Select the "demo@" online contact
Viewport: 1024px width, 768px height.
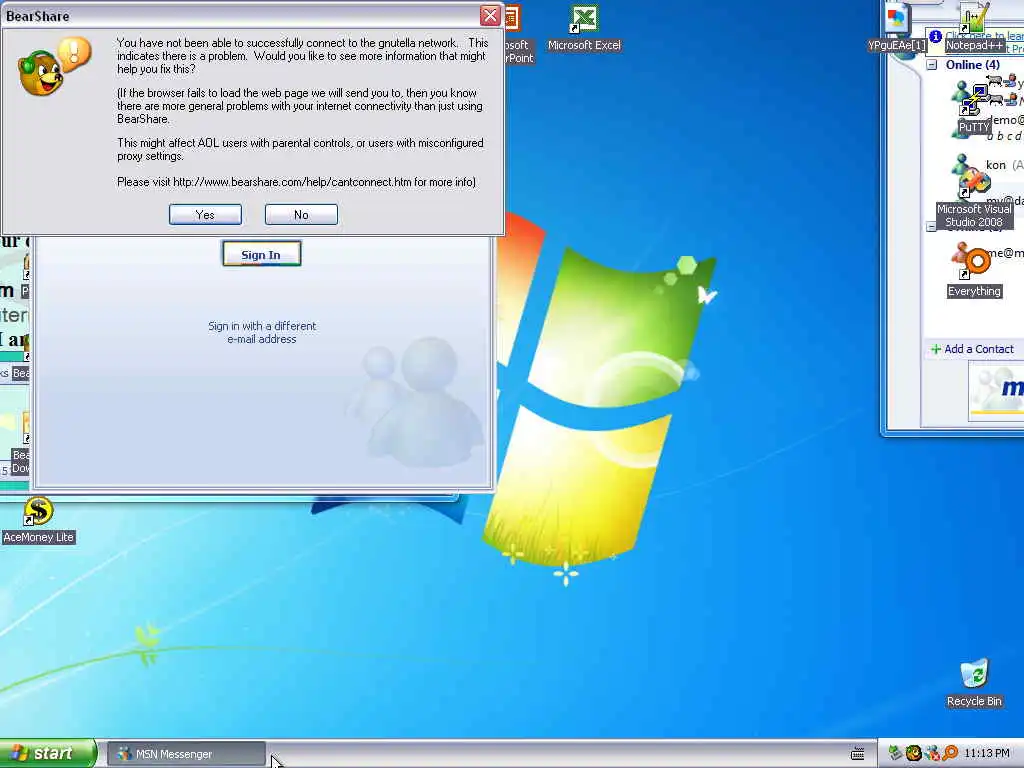point(1006,120)
